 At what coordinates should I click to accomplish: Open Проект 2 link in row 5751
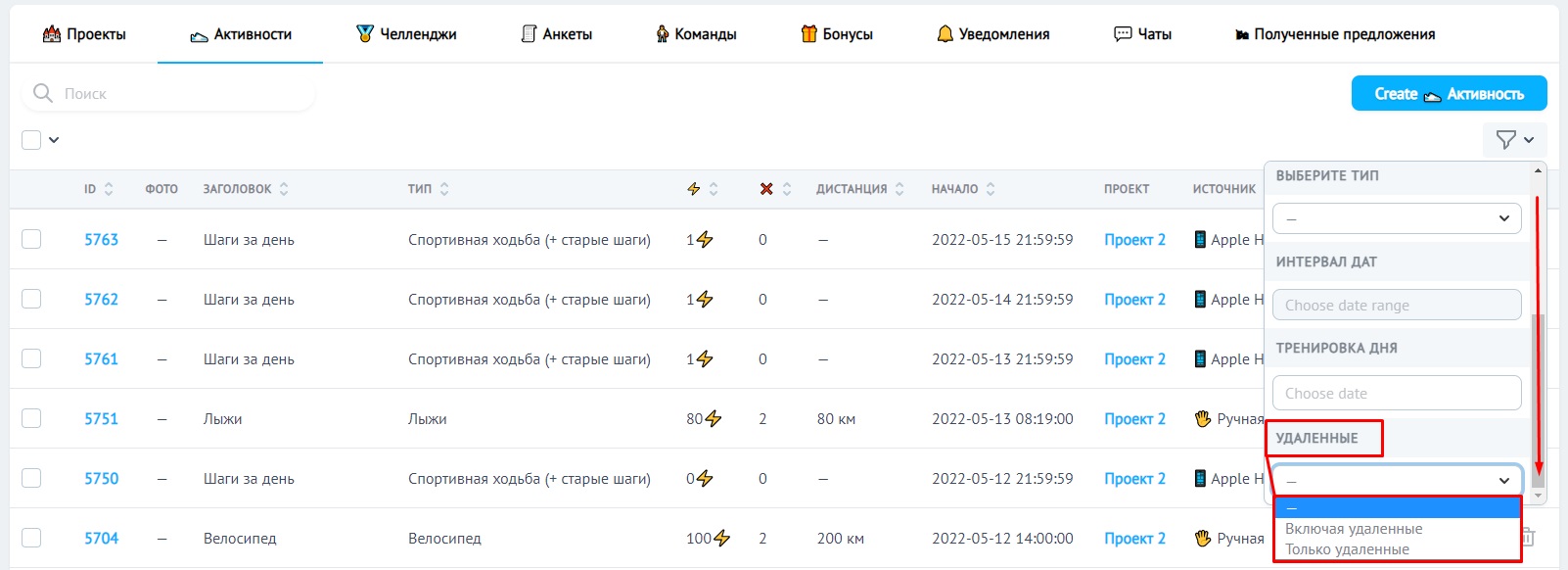coord(1134,418)
